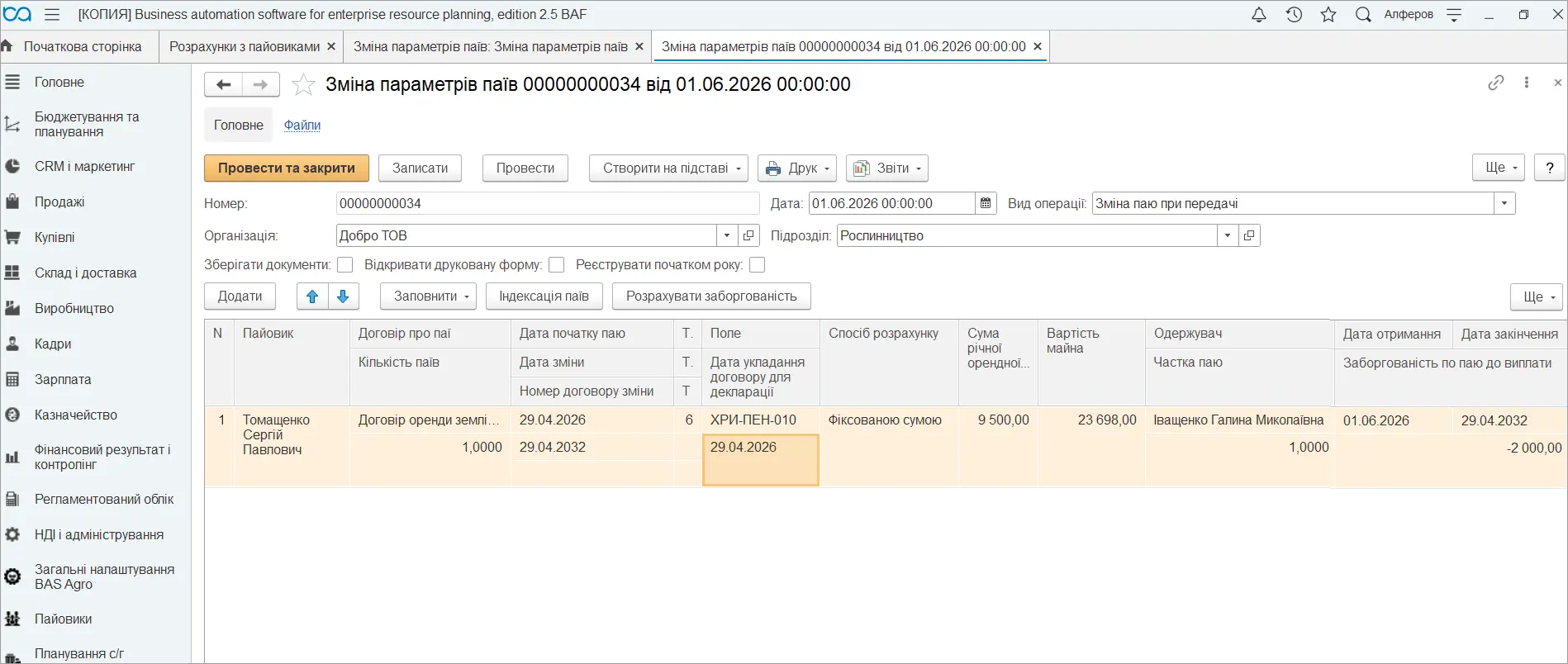Expand the Підрозділ dropdown arrow
Image resolution: width=1568 pixels, height=664 pixels.
tap(1228, 235)
